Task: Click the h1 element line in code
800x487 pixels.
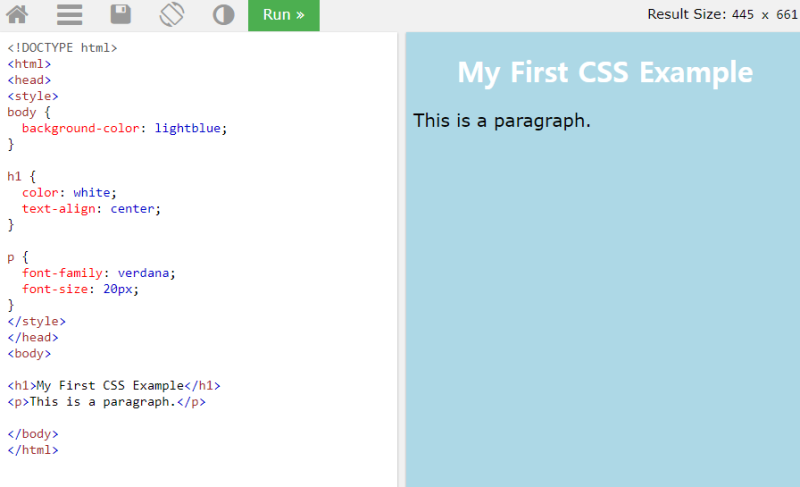Action: point(114,385)
